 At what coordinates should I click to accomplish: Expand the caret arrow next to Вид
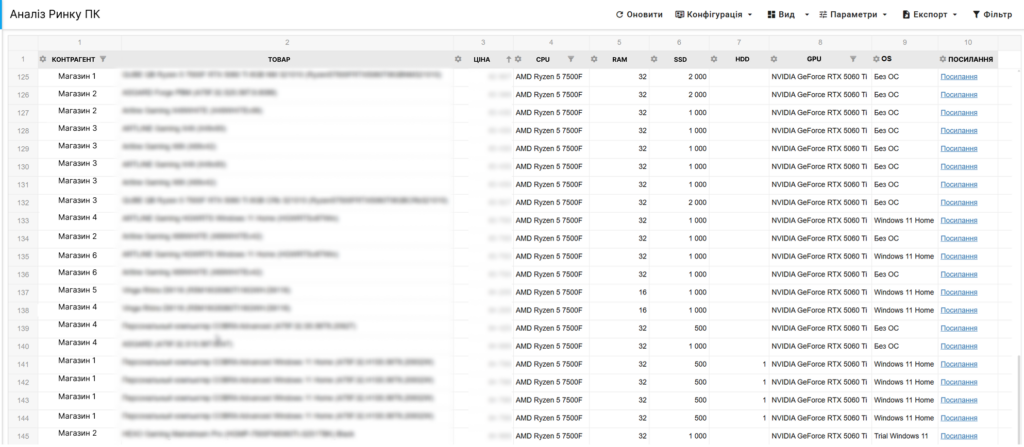coord(807,14)
